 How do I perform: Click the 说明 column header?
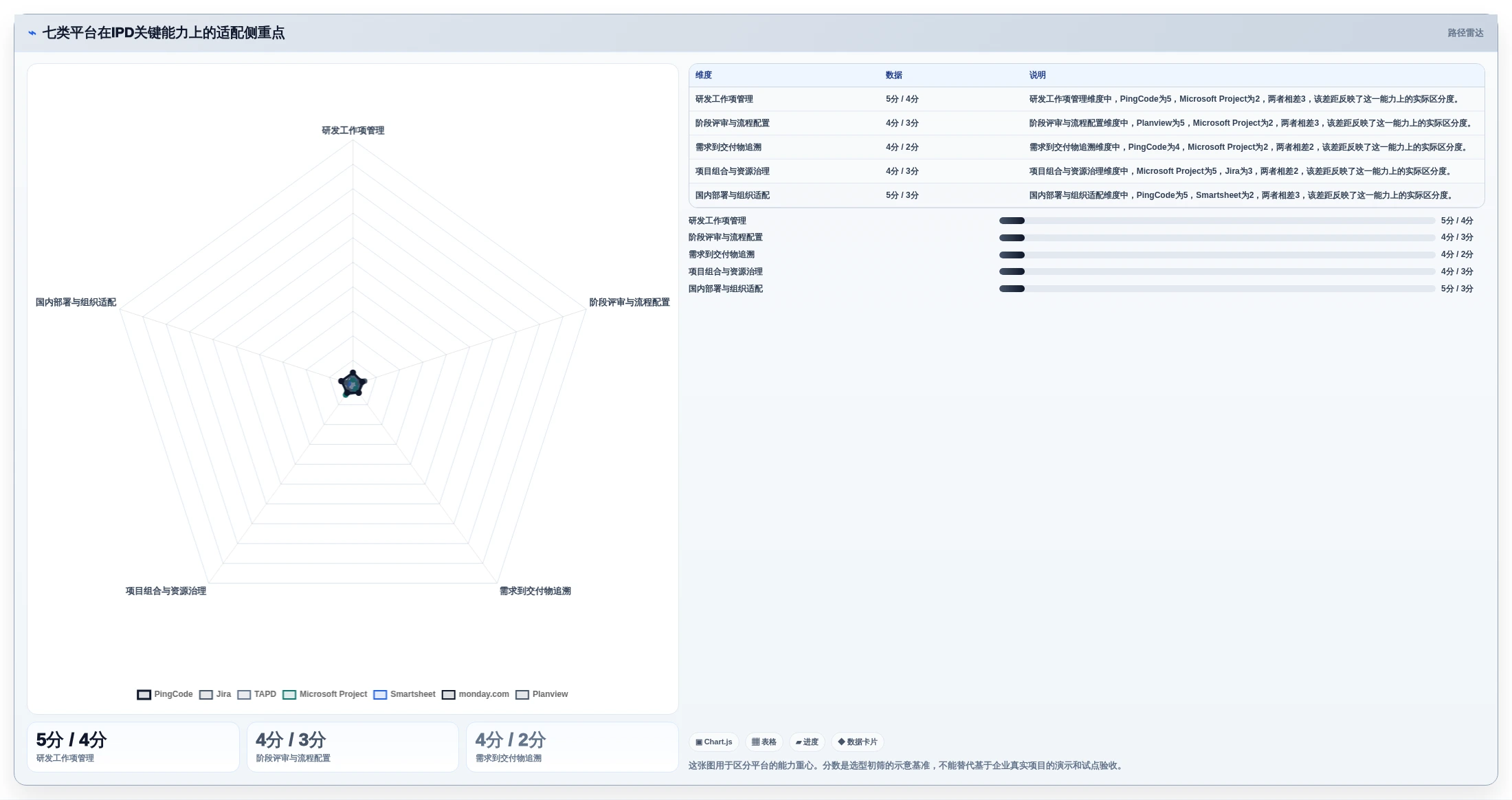pyautogui.click(x=1037, y=76)
